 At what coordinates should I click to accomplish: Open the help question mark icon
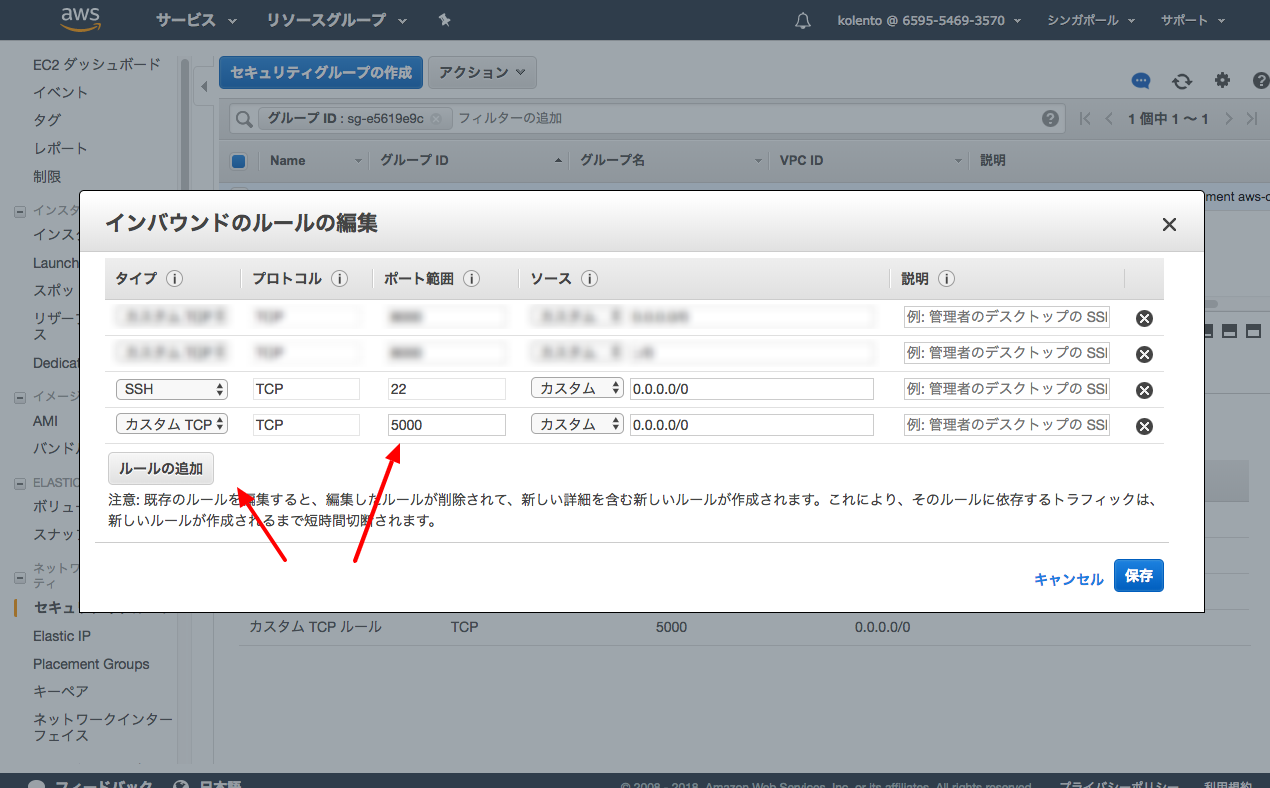(1260, 81)
